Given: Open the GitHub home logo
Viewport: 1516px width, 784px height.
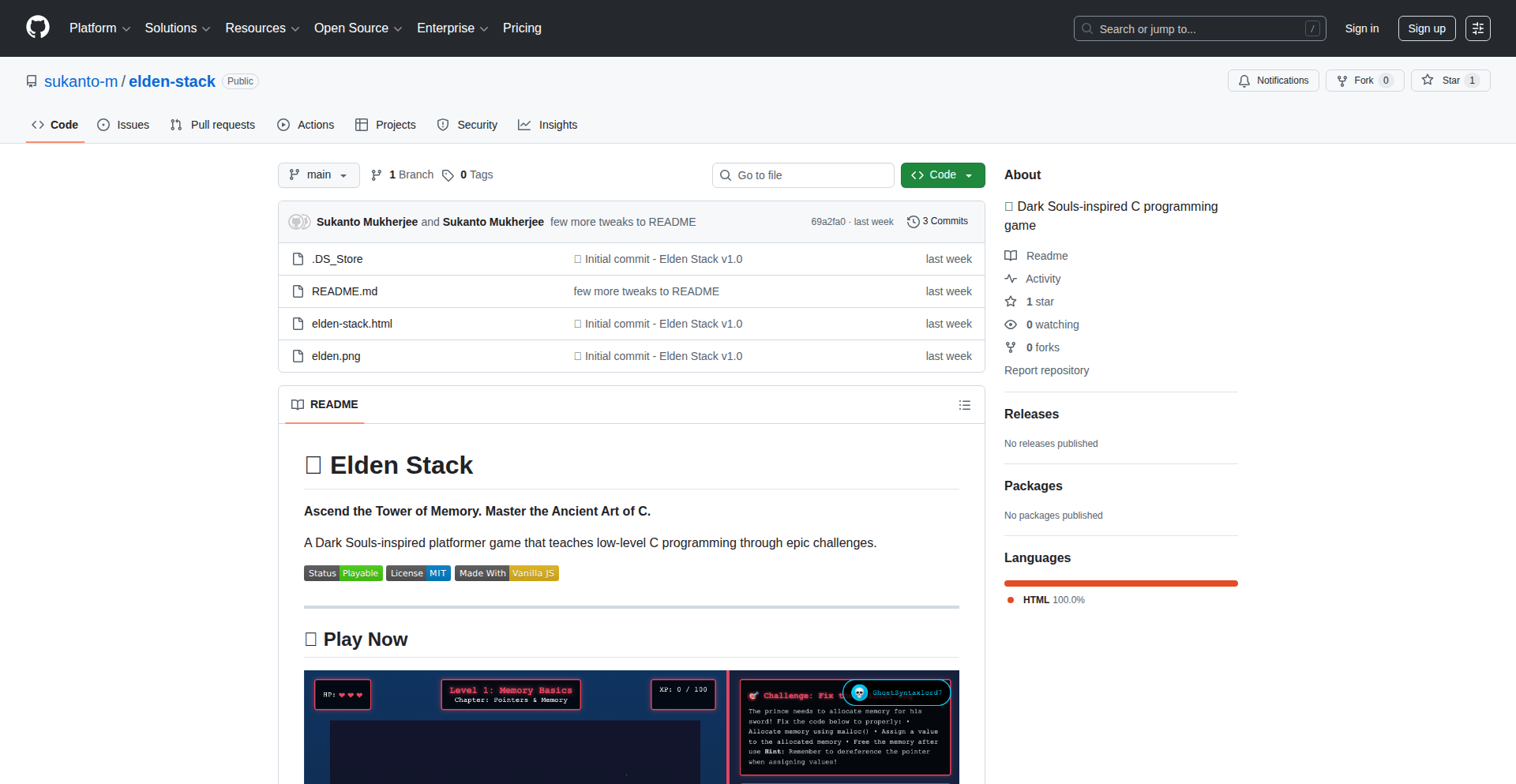Looking at the screenshot, I should click(36, 28).
